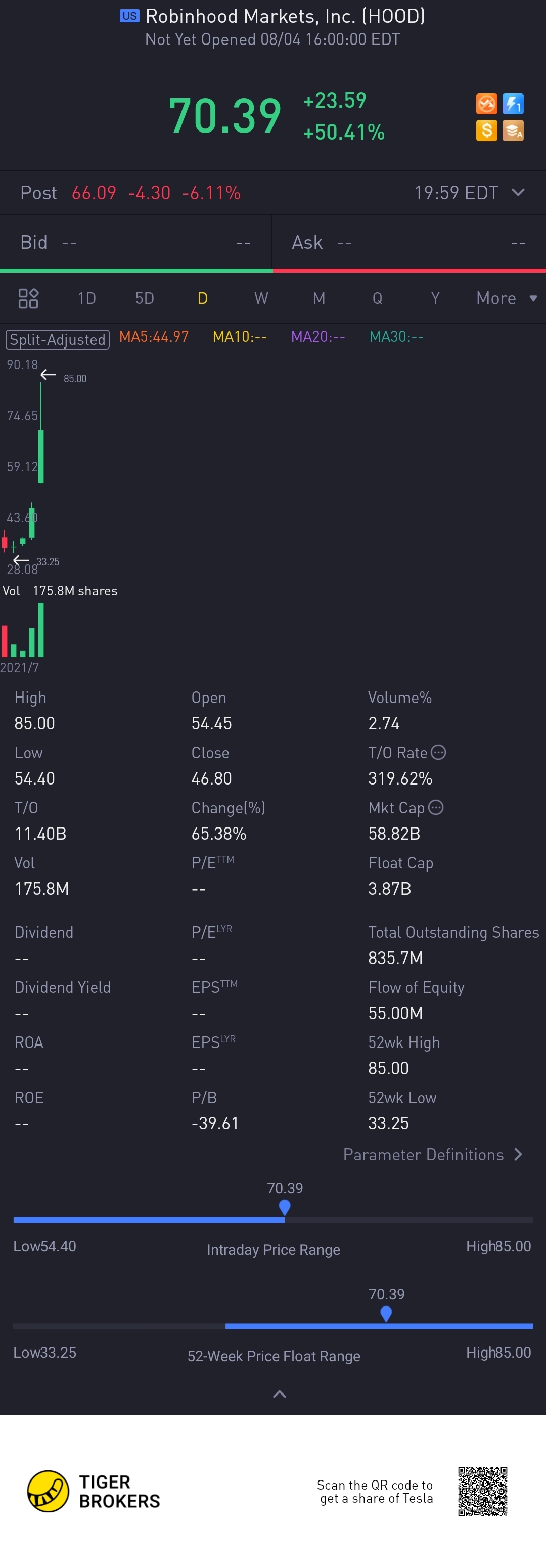Open Mkt Cap info bubble
Viewport: 546px width, 1568px height.
(436, 807)
